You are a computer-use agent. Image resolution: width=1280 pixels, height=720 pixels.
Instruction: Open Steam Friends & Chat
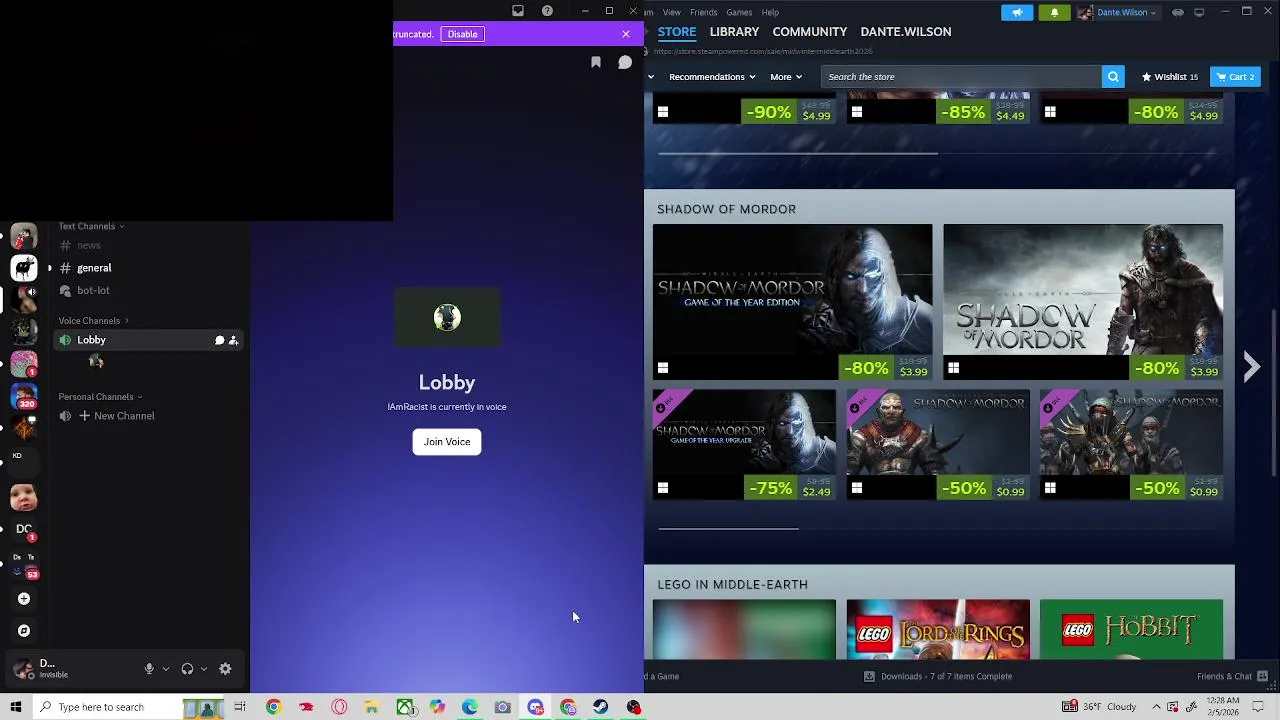coord(1232,677)
